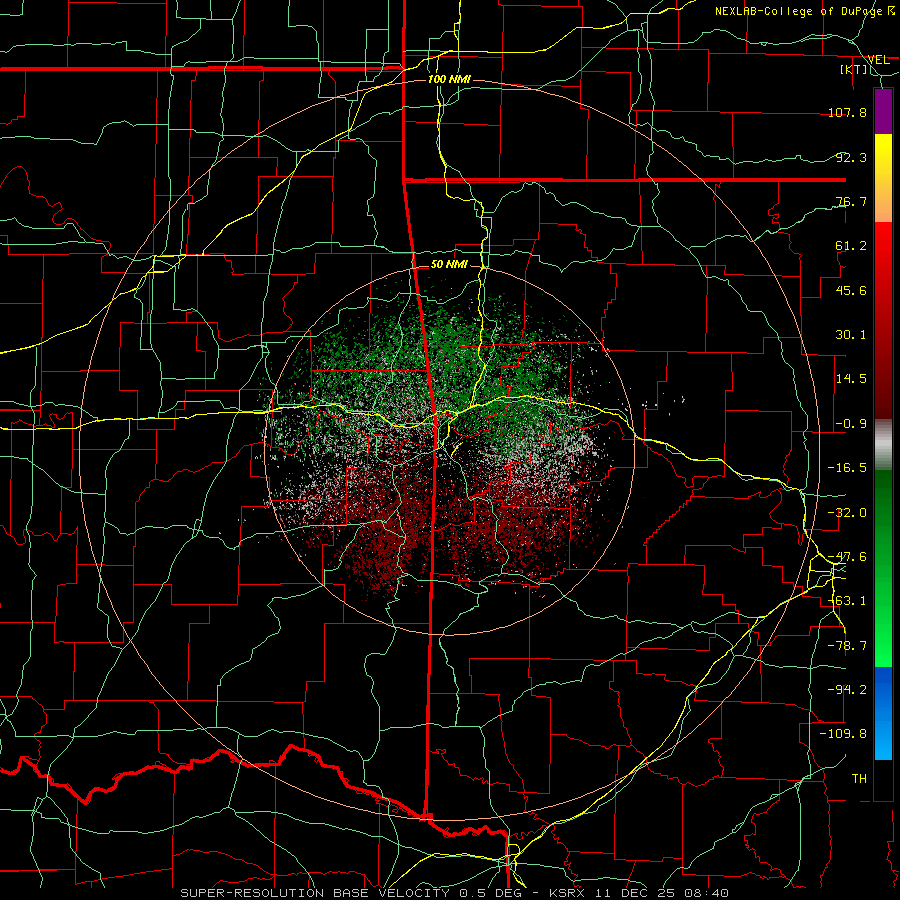Click the VEL legend heading
The width and height of the screenshot is (900, 900).
coord(878,59)
